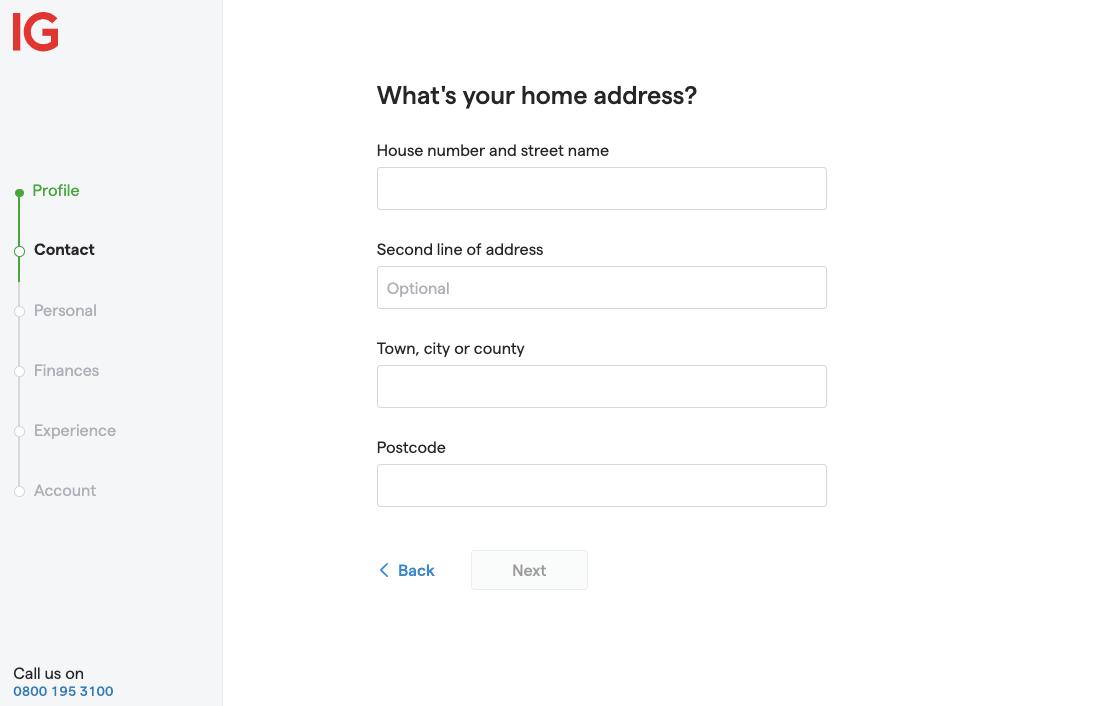Click the Personal step circle
This screenshot has height=706, width=1096.
20,311
